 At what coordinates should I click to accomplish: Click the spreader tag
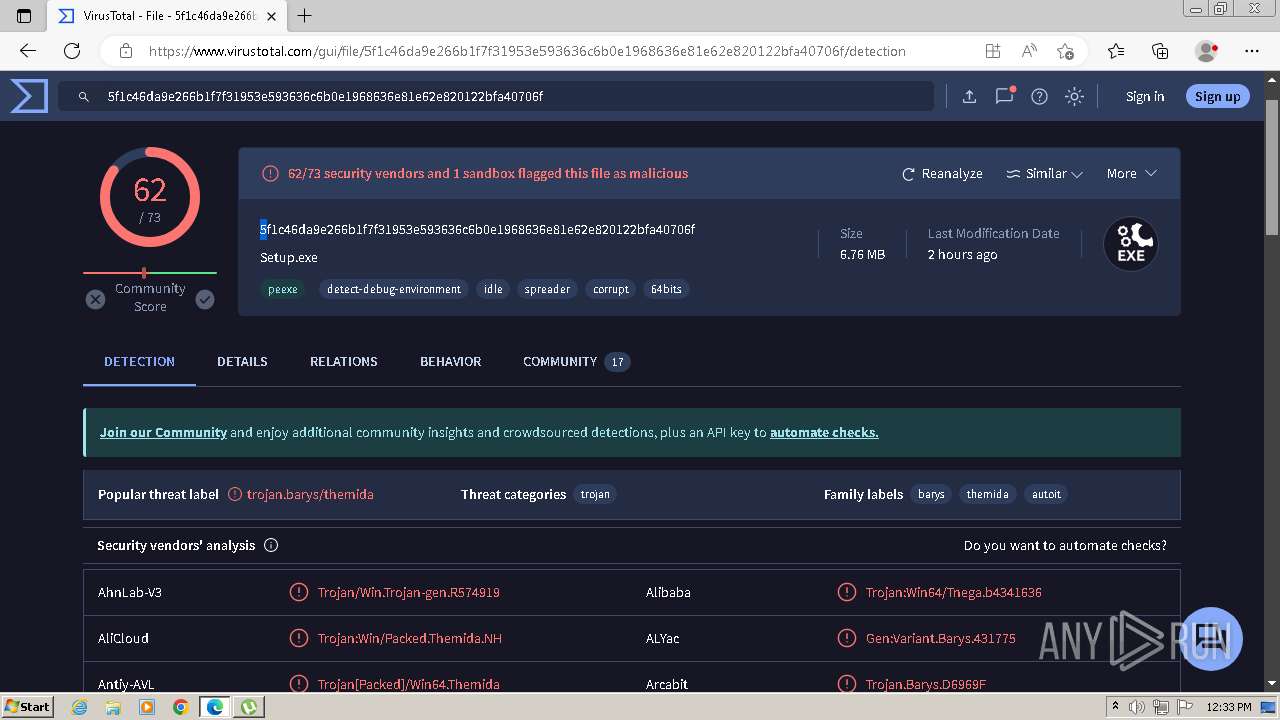[x=547, y=289]
